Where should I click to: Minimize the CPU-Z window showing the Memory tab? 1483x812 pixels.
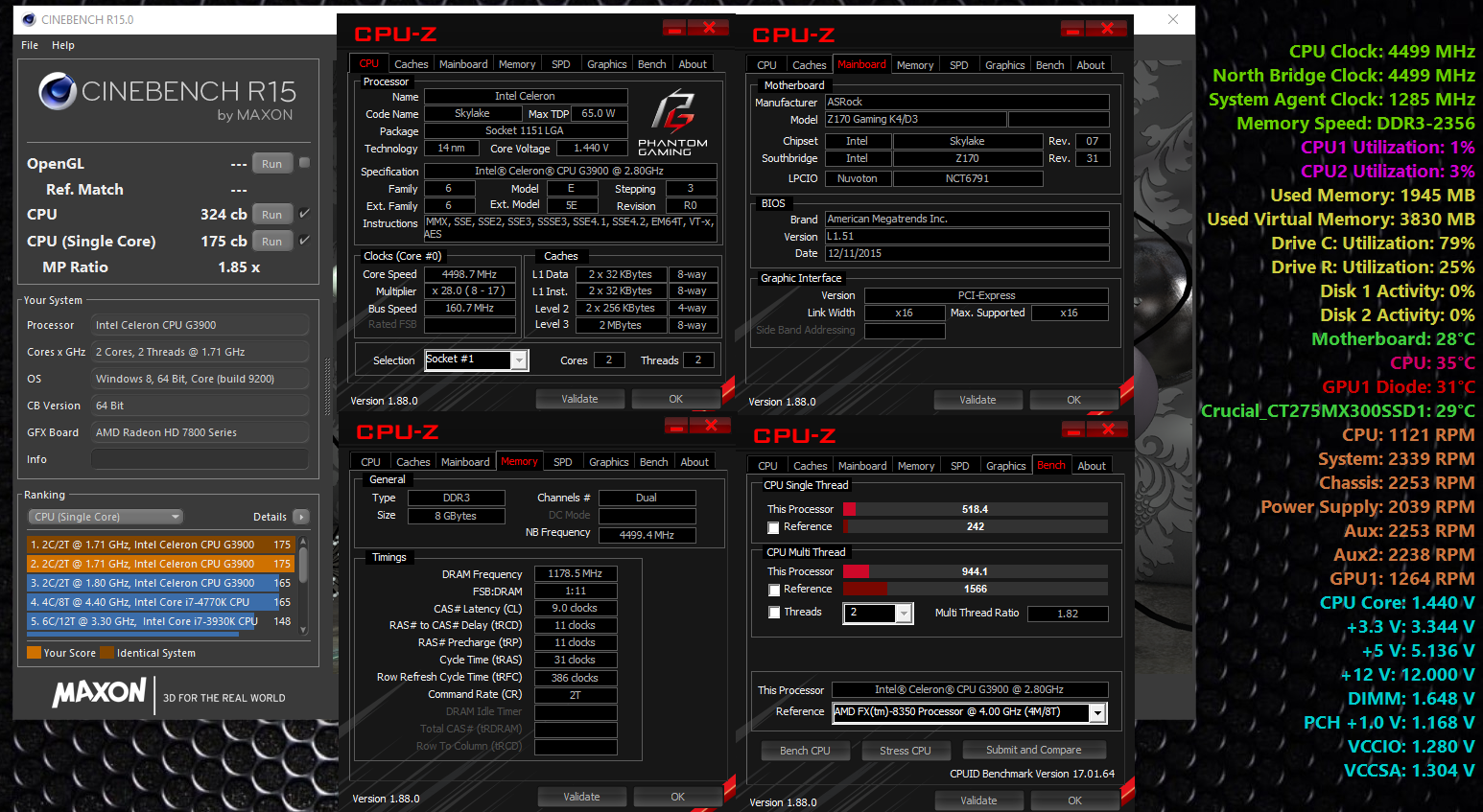(676, 425)
